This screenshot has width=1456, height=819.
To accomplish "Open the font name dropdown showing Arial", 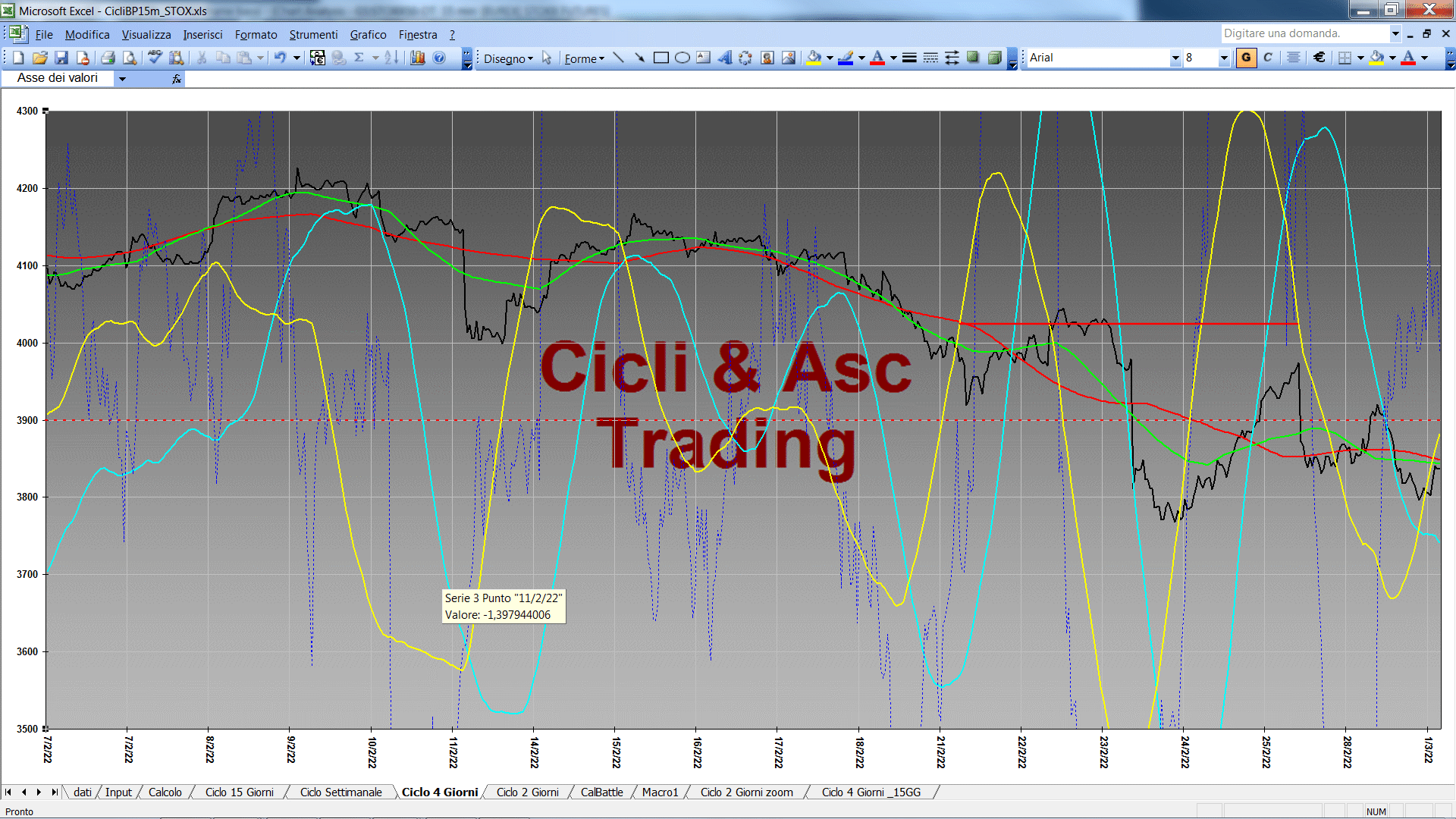I will 1175,58.
